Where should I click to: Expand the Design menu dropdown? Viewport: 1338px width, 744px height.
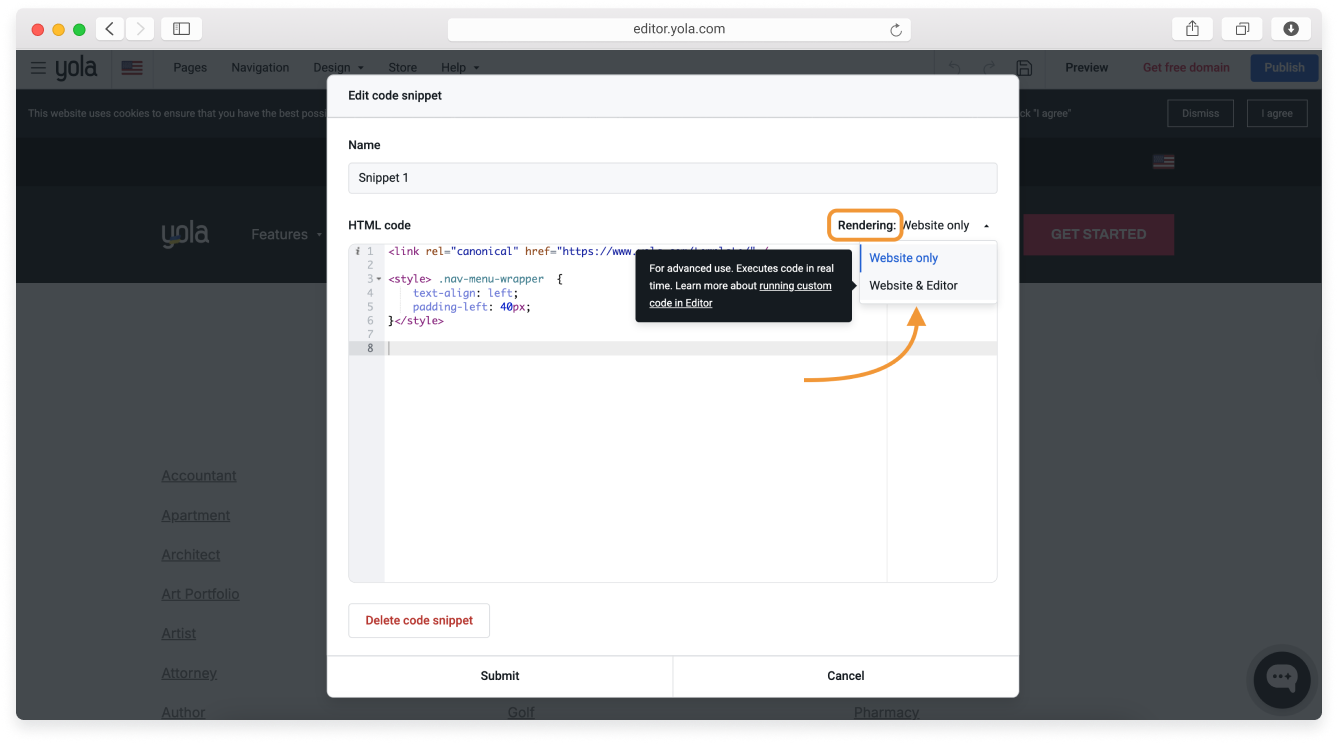pyautogui.click(x=338, y=68)
